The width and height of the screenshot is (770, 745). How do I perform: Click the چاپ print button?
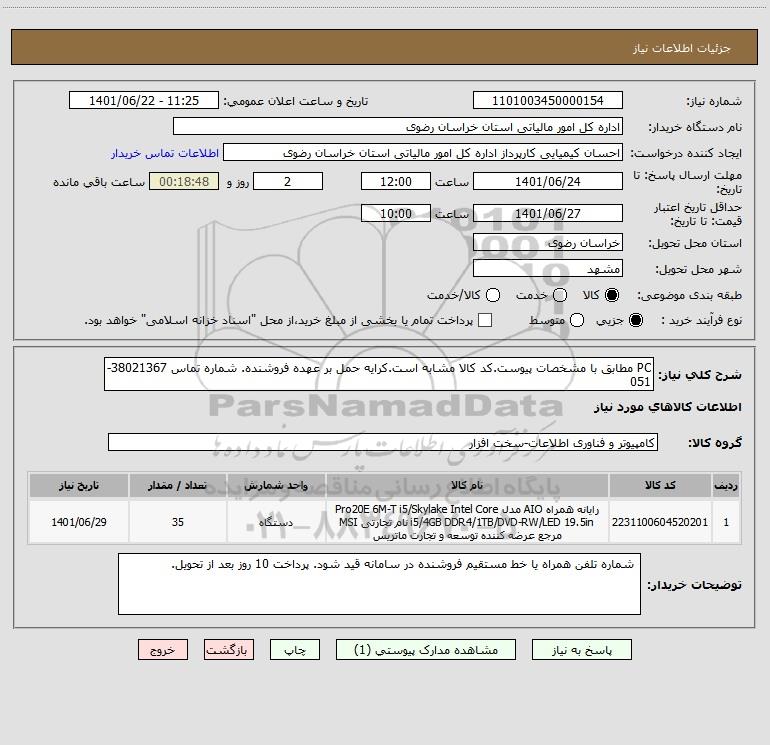(295, 650)
